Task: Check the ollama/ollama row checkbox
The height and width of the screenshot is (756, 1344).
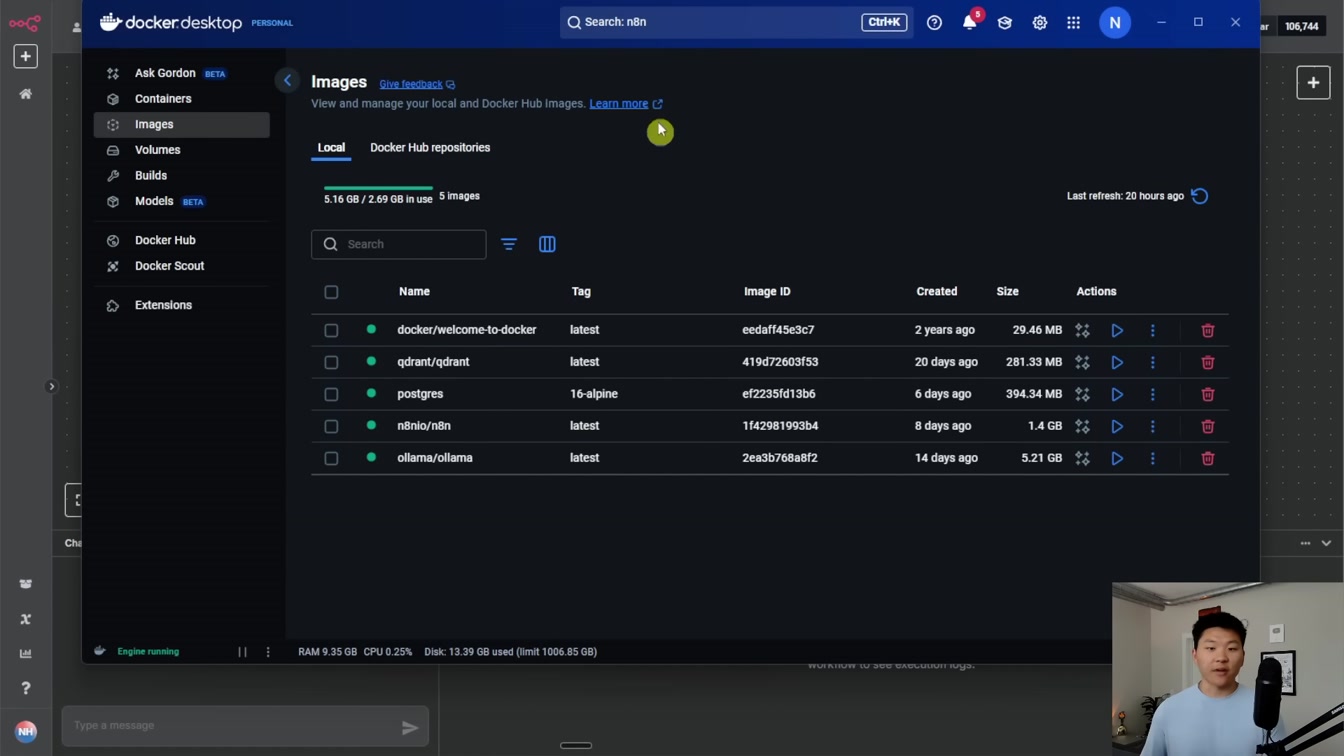Action: (x=331, y=458)
